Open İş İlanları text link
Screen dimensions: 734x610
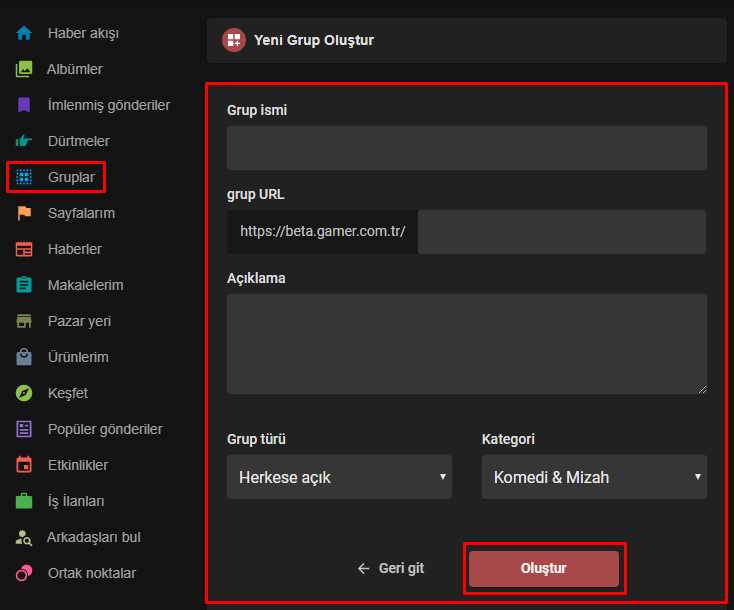click(x=76, y=501)
